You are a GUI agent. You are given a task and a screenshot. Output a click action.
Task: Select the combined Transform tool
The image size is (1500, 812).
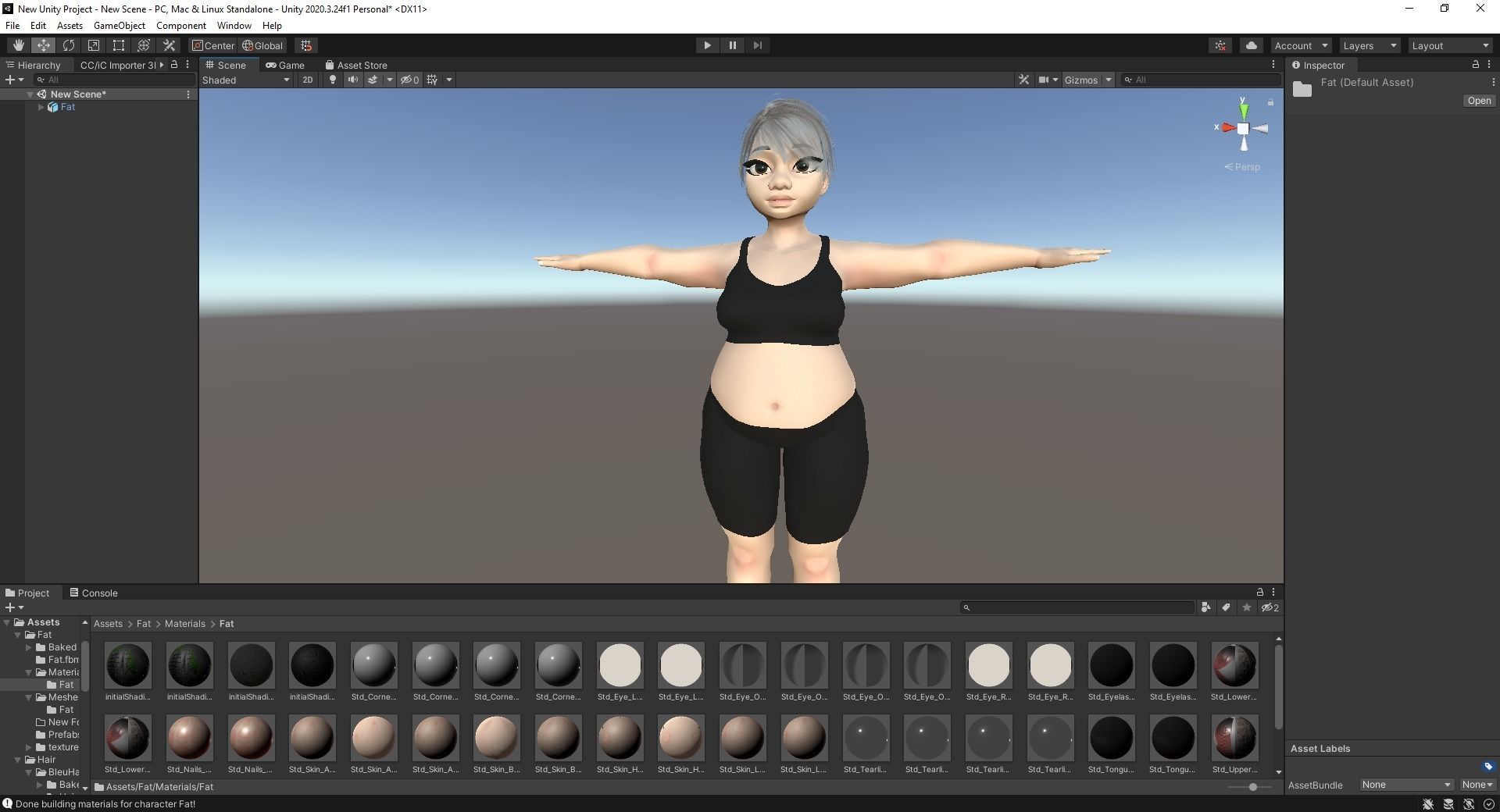143,45
